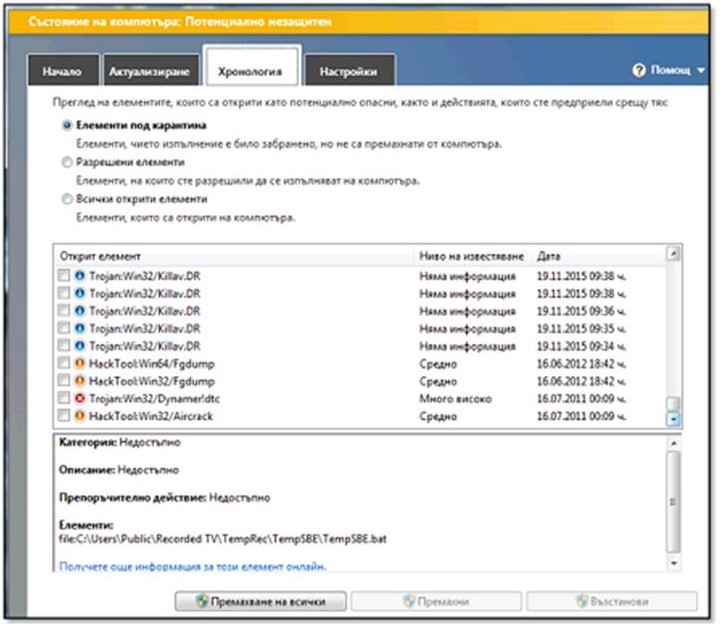Check the box for Trojan:Win32/Dynamer!dtc
The height and width of the screenshot is (624, 720).
[63, 398]
